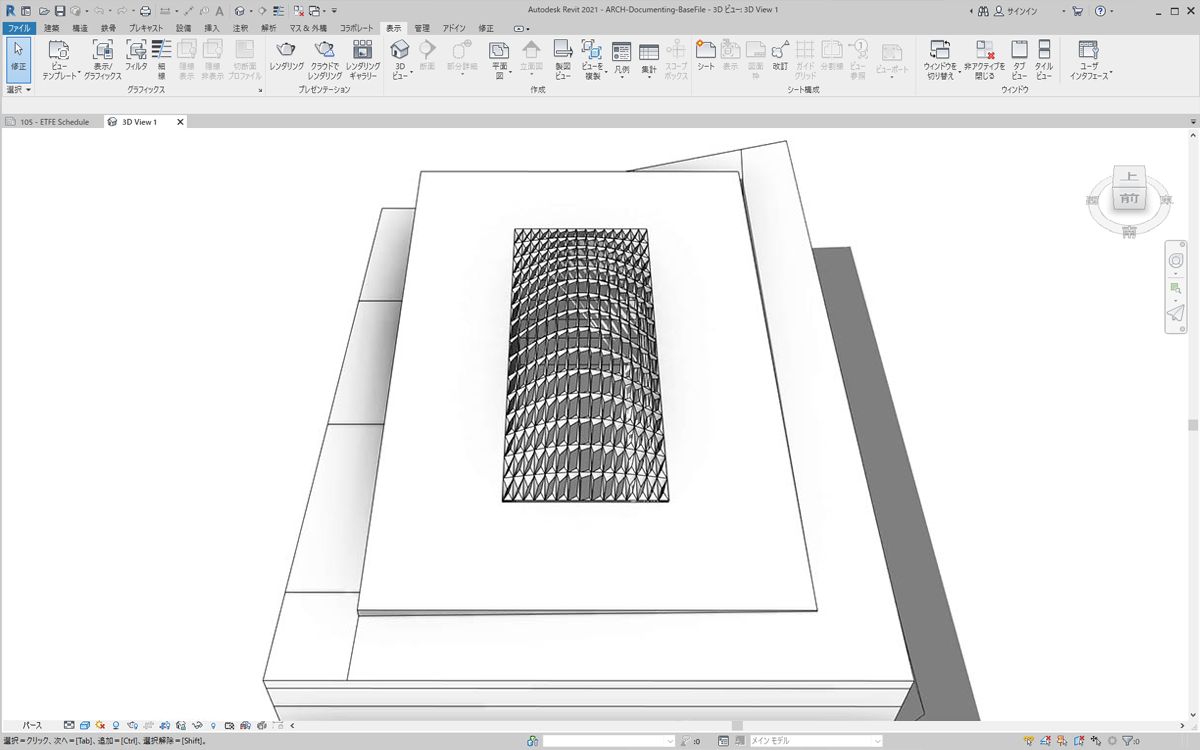This screenshot has width=1200, height=750.
Task: Switch to the 注釈 ribbon tab
Action: [240, 28]
